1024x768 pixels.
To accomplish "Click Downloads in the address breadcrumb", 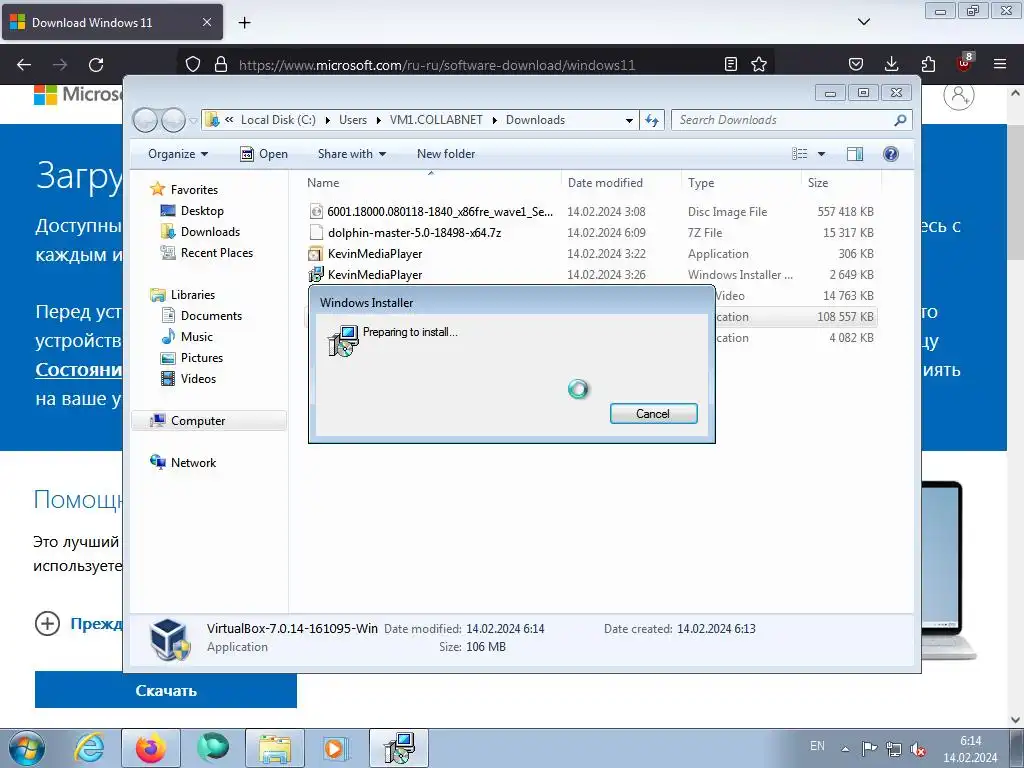I will coord(536,120).
